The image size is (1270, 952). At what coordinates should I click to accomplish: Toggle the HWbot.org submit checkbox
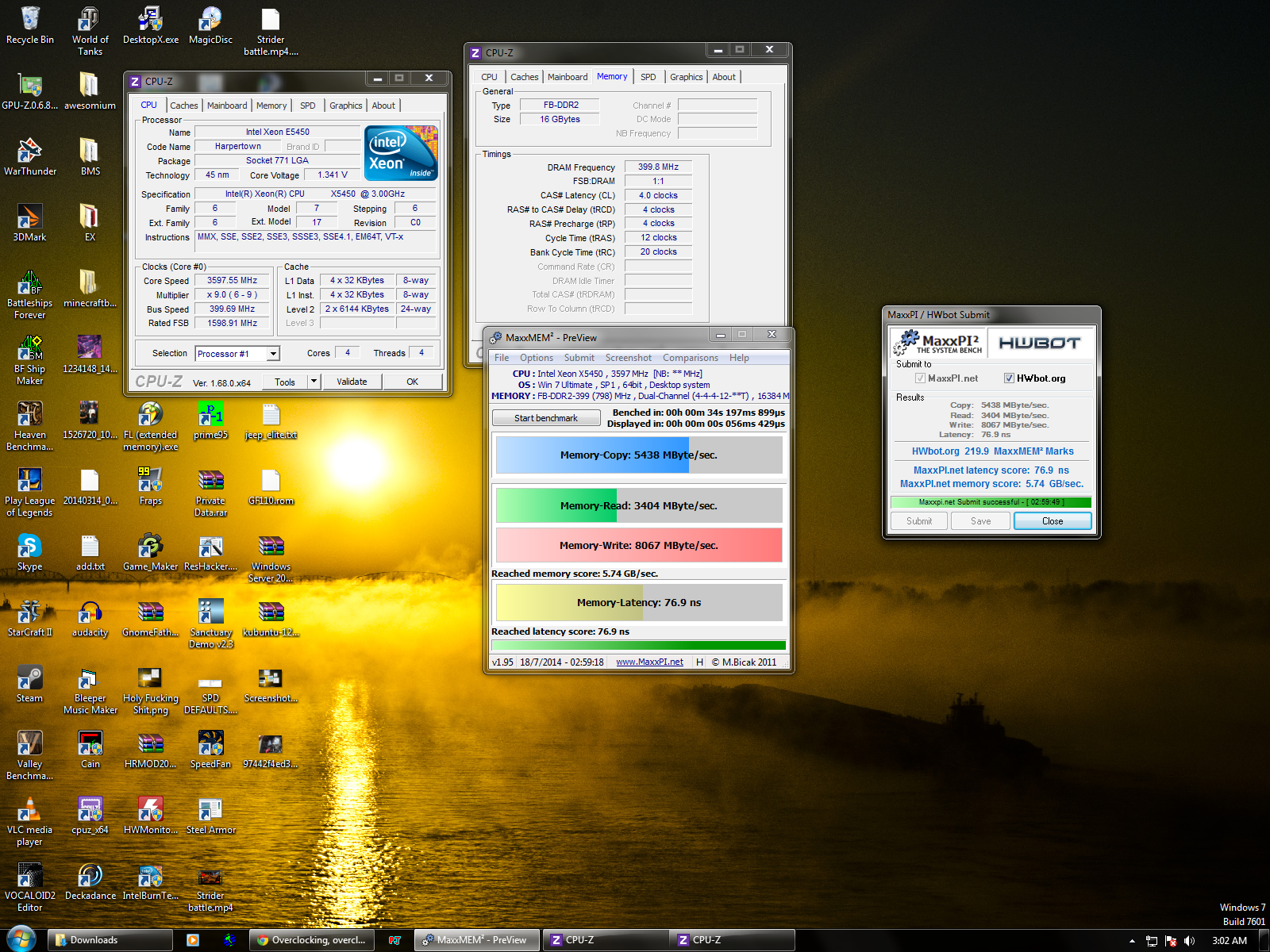click(x=1009, y=378)
